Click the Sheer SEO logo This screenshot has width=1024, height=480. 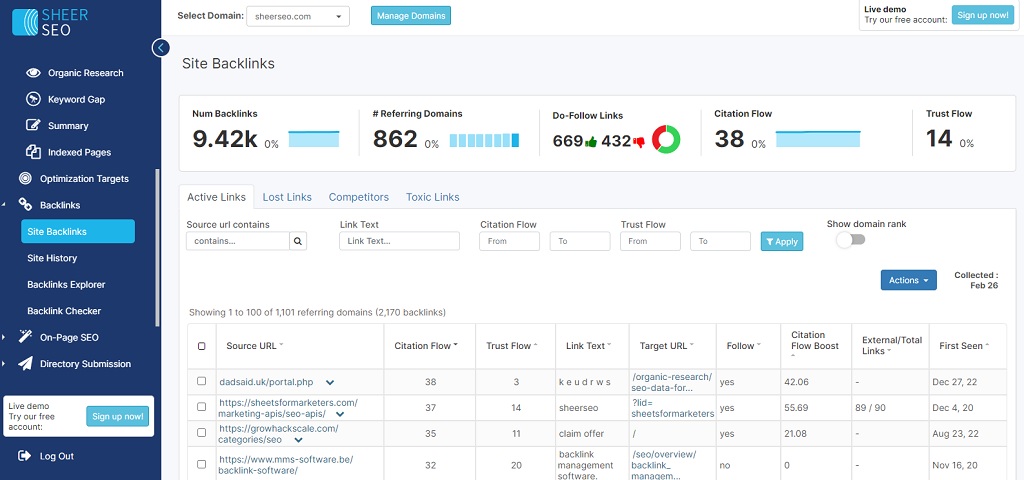[x=50, y=22]
